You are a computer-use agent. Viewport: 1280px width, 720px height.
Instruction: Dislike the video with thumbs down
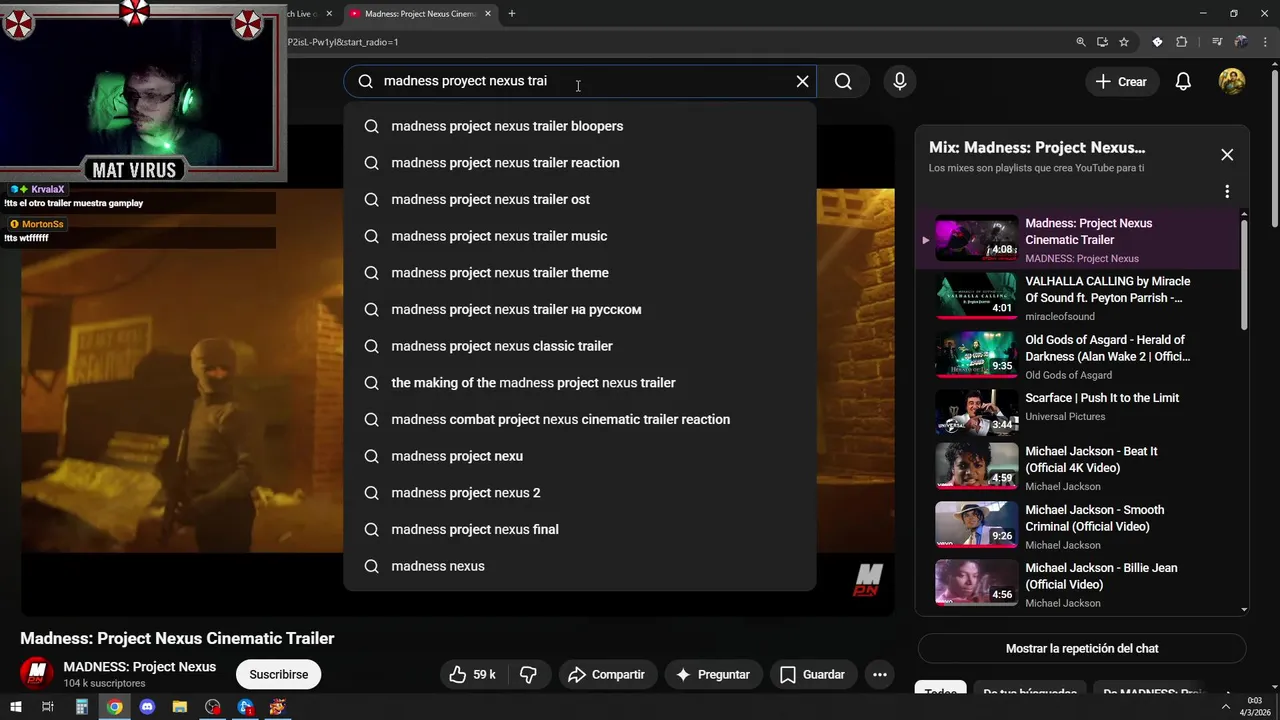click(x=529, y=675)
